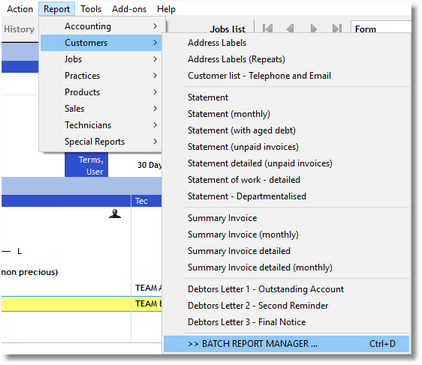Viewport: 422px width, 365px height.
Task: Open the Add-ons menu
Action: pyautogui.click(x=129, y=9)
